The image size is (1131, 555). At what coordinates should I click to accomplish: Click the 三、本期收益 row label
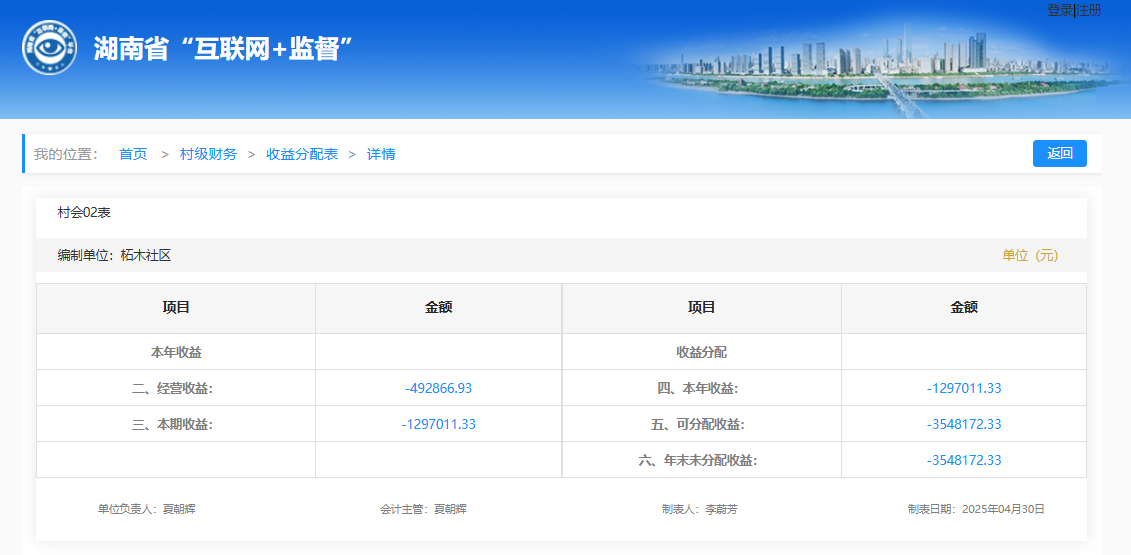173,424
